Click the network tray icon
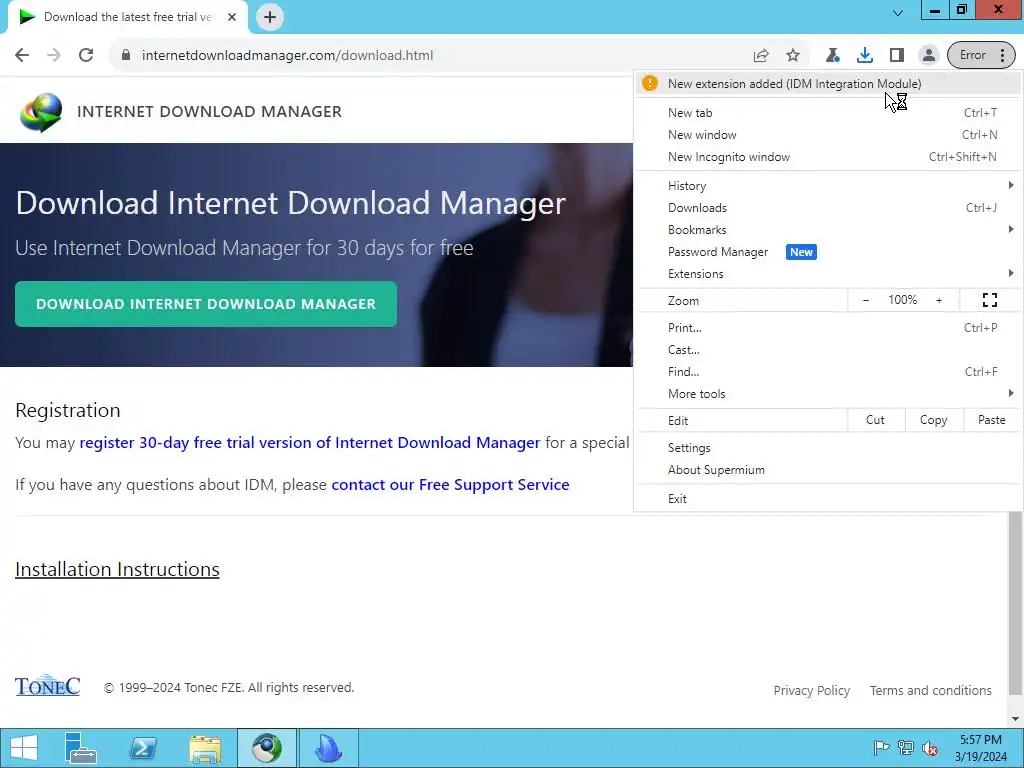1024x768 pixels. point(905,748)
